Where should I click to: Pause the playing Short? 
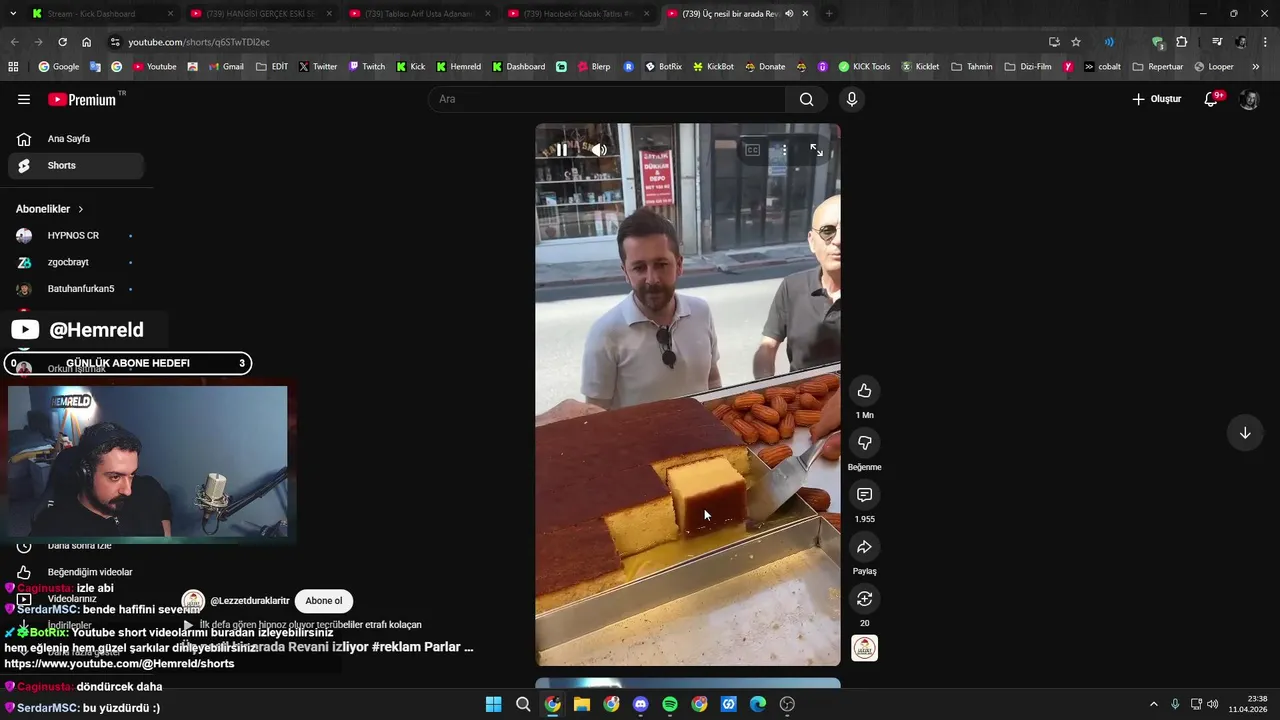click(562, 150)
